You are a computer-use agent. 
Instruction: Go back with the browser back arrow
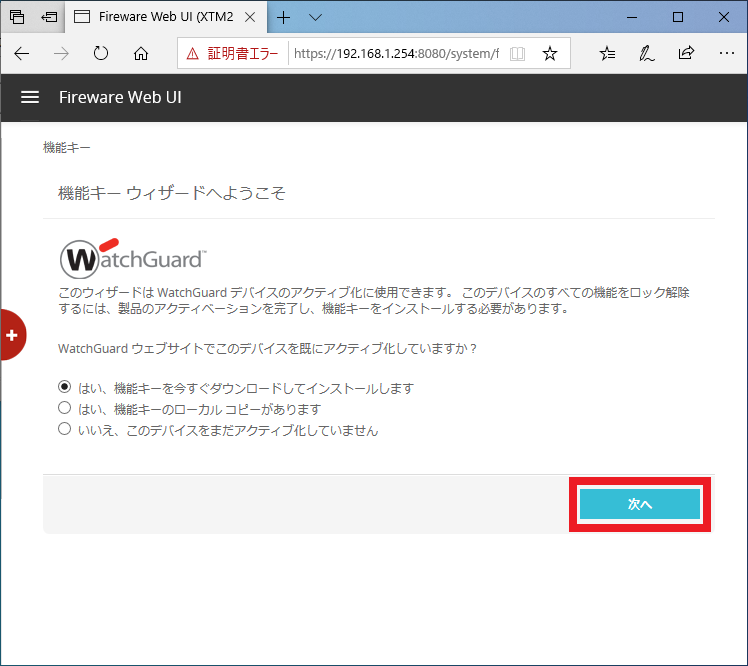coord(21,53)
